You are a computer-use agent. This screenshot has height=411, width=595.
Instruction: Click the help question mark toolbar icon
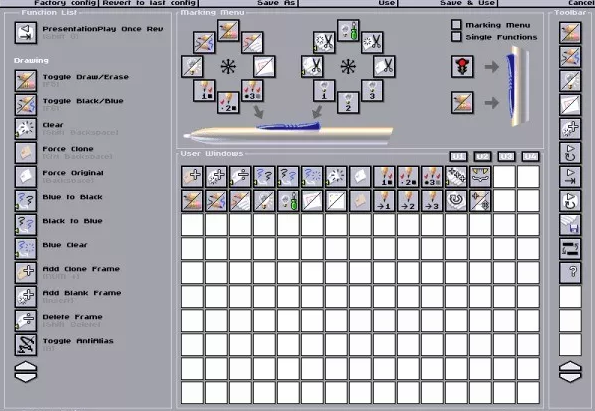pos(570,272)
